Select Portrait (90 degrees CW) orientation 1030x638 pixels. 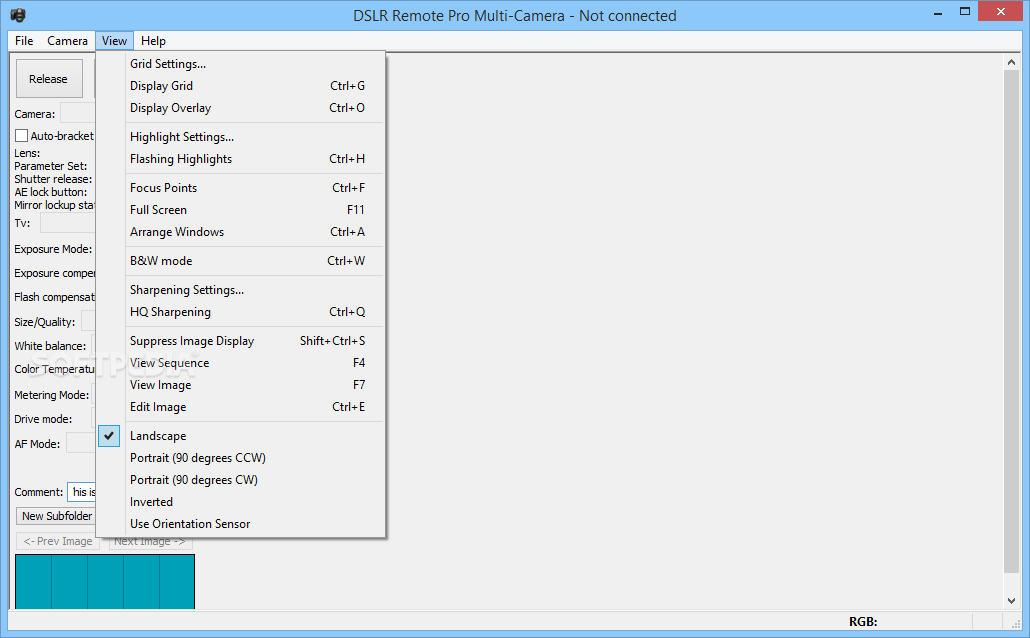click(240, 480)
